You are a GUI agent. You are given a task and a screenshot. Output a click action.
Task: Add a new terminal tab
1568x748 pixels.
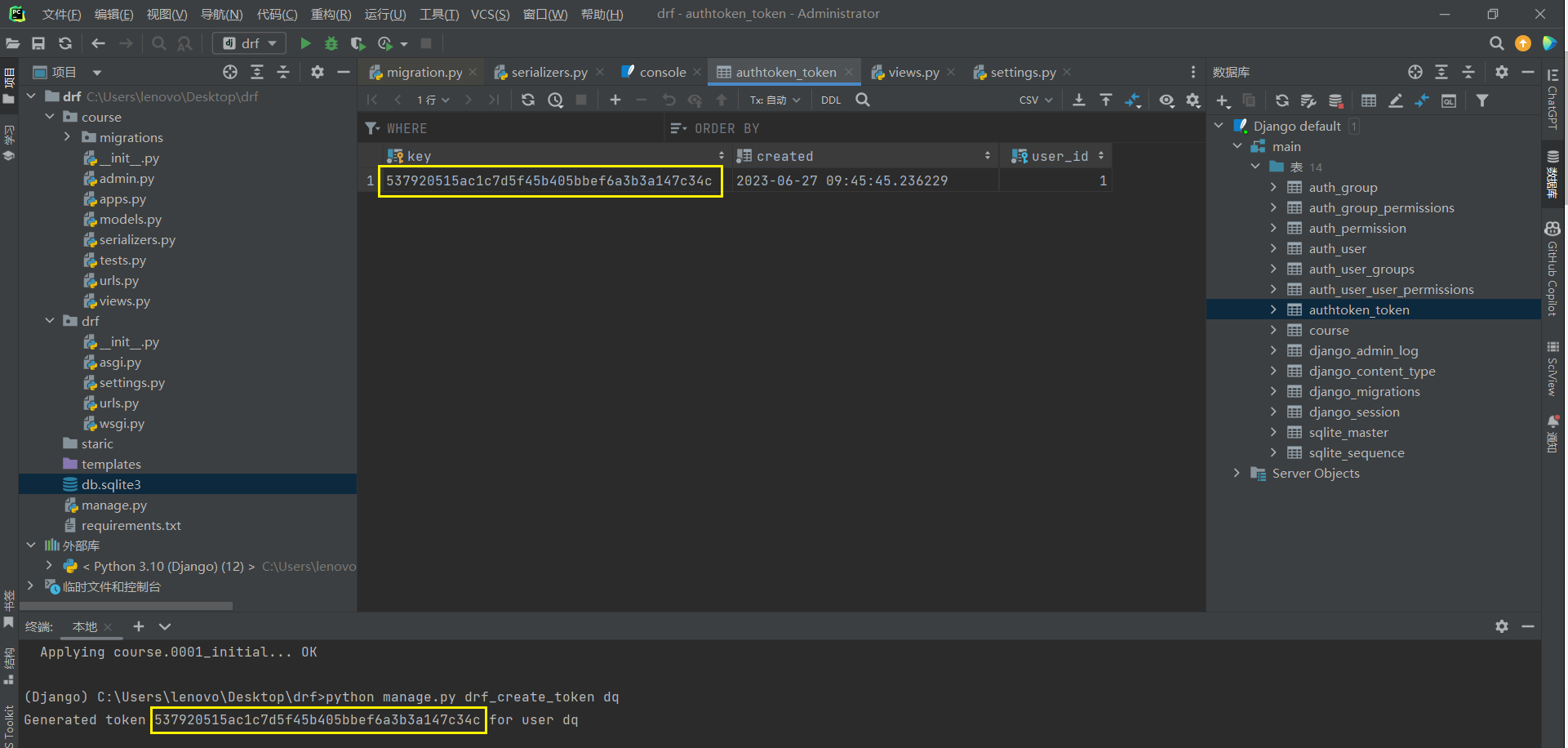[x=139, y=626]
